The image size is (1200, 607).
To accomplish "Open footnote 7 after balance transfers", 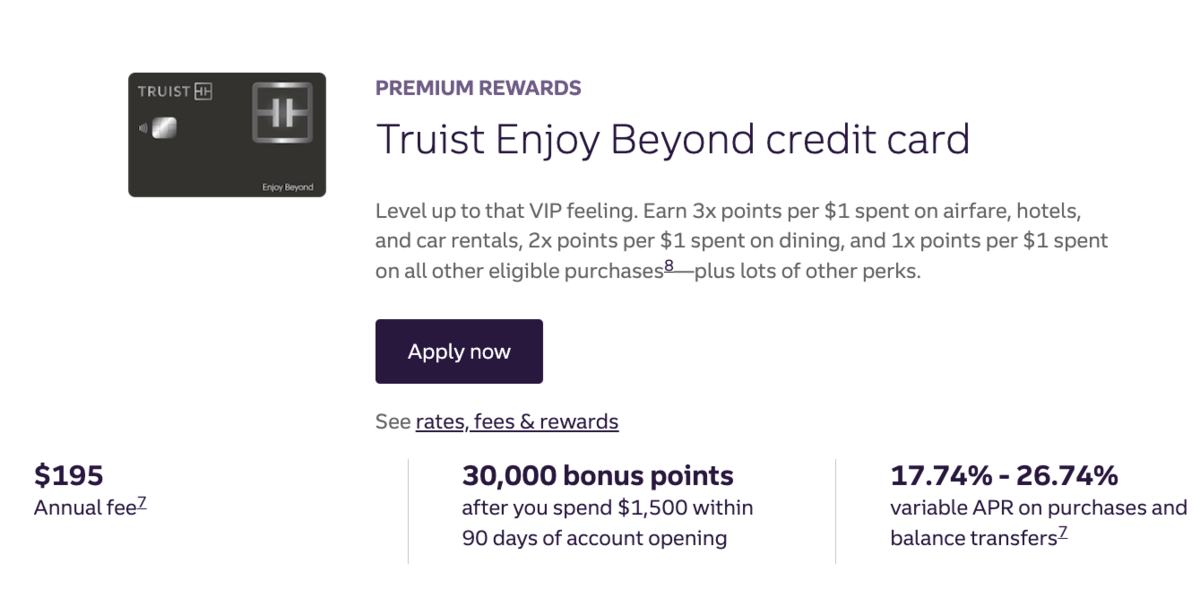I will (x=1063, y=533).
